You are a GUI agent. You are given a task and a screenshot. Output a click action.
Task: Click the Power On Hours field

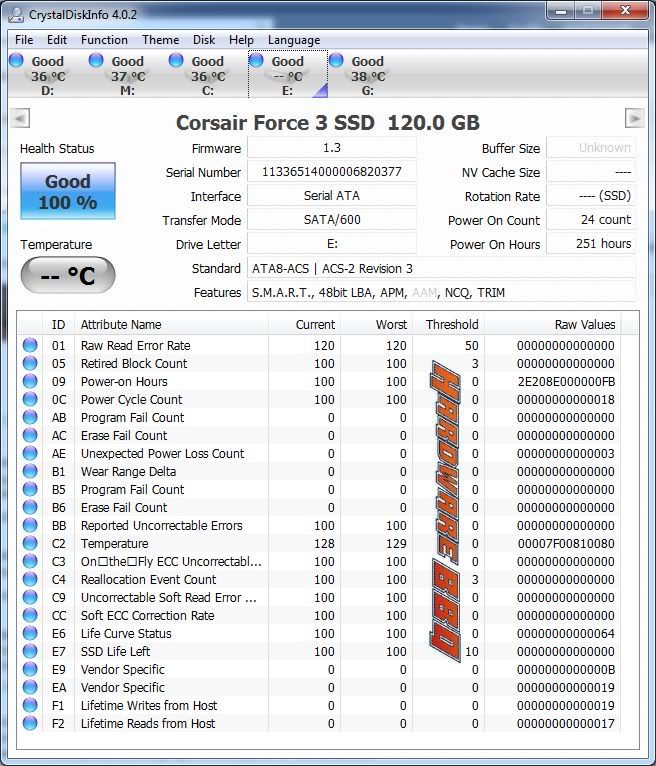pyautogui.click(x=591, y=243)
